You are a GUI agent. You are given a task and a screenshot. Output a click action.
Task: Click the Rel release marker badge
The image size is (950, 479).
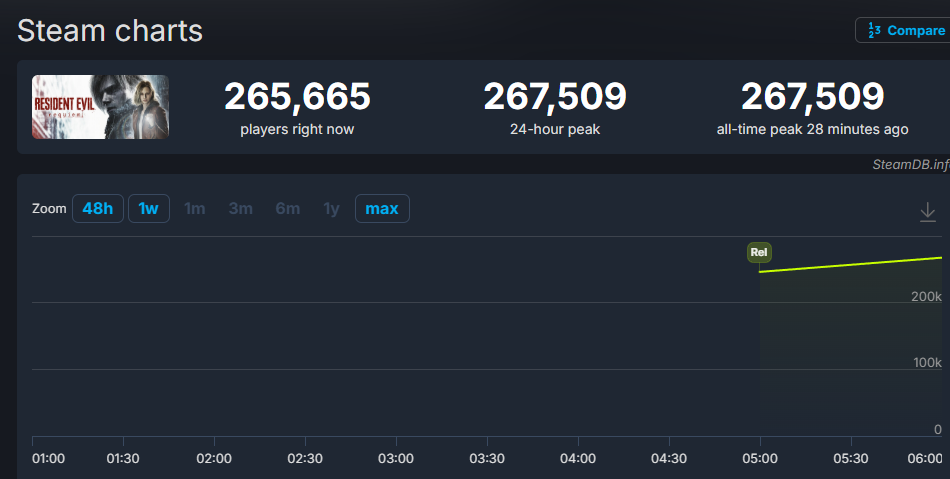pos(759,253)
